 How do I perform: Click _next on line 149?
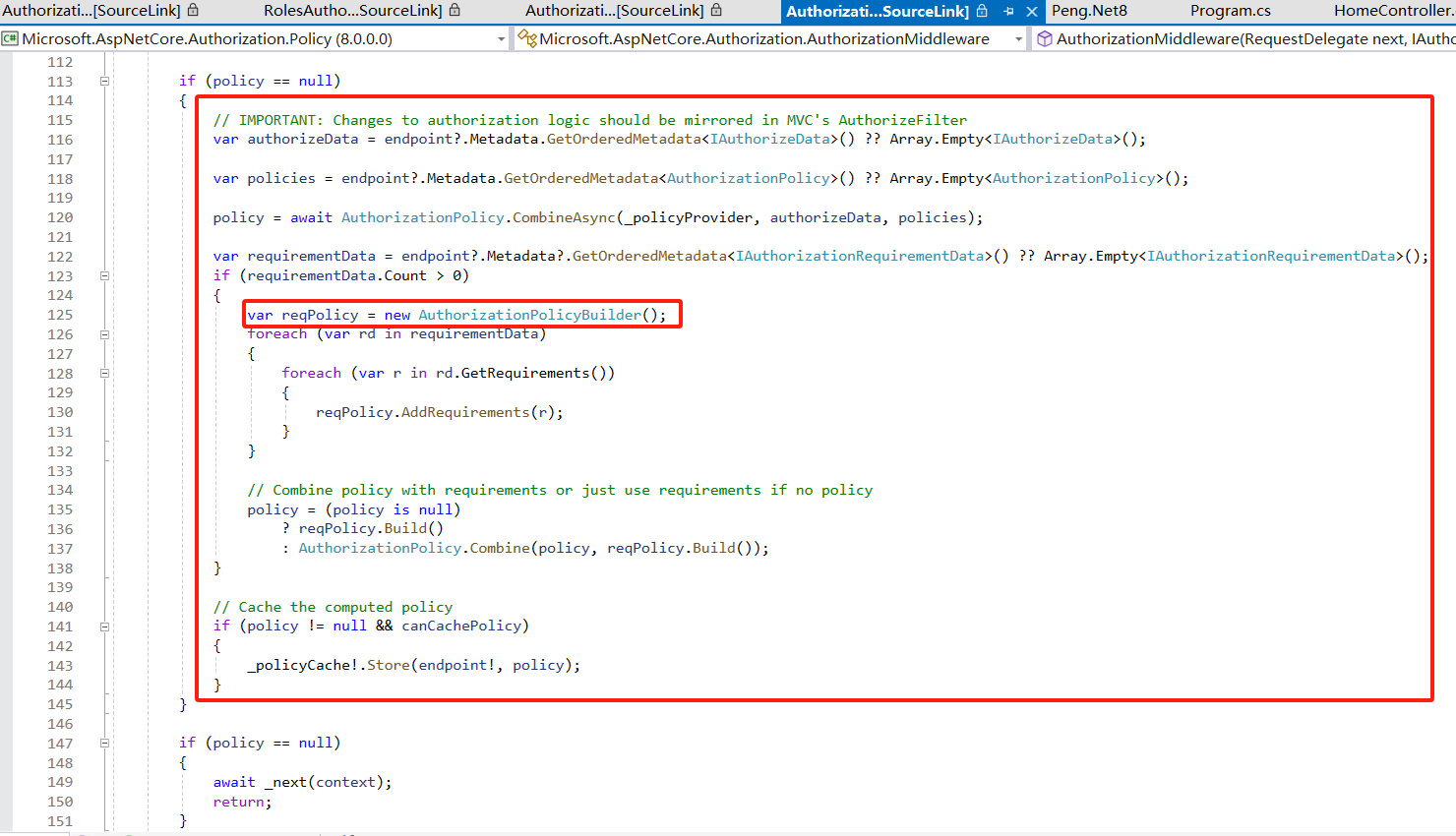coord(285,782)
